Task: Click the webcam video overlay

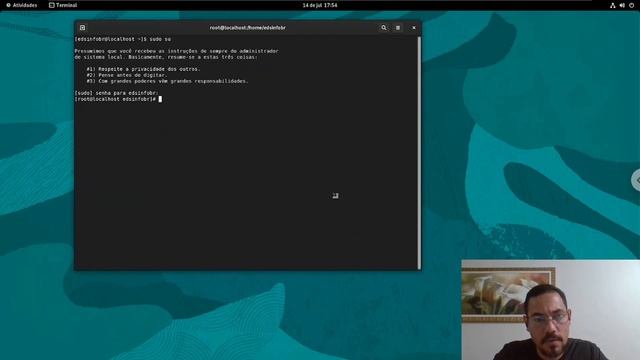Action: (x=551, y=310)
